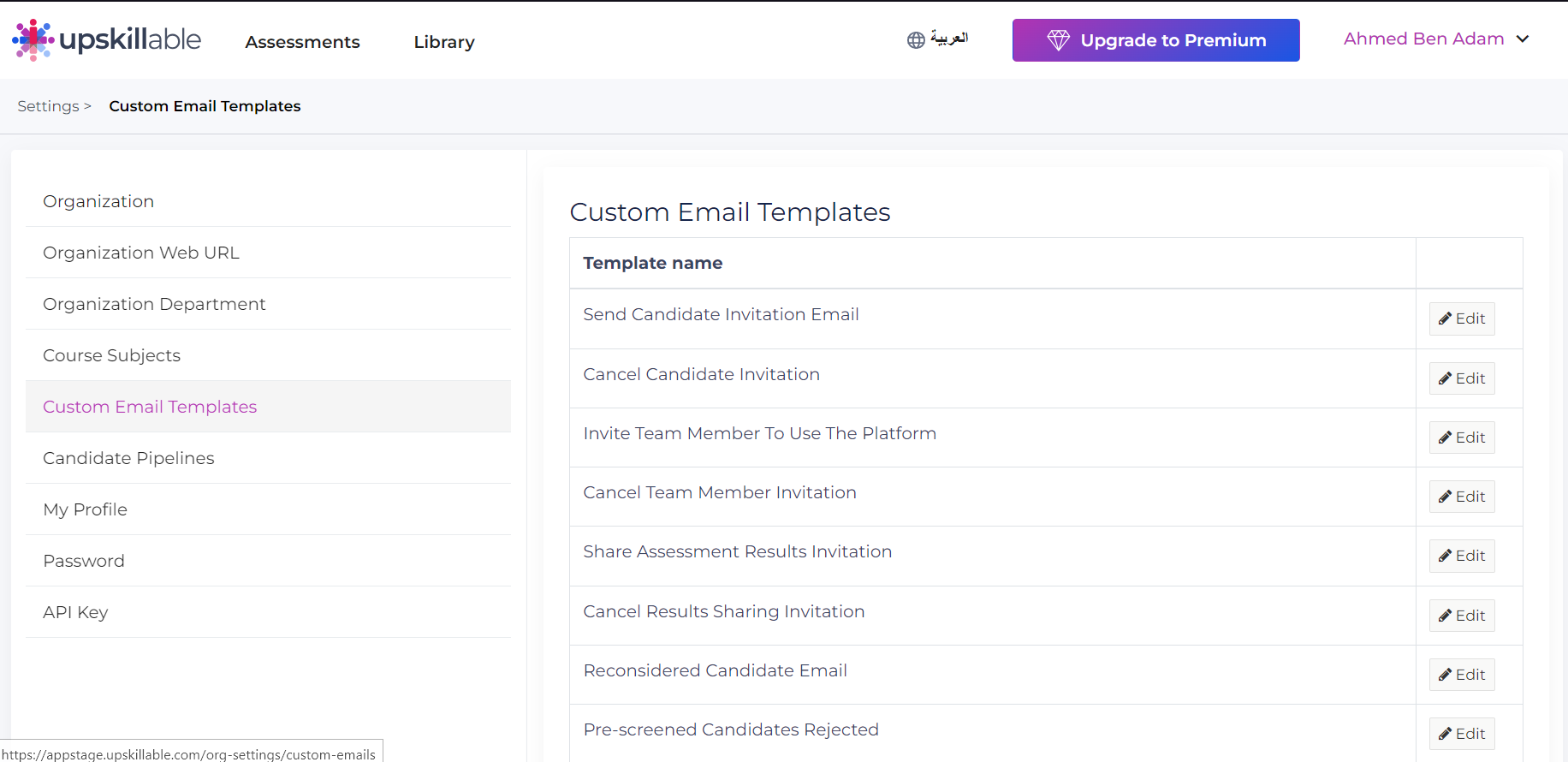
Task: Open My Profile settings
Action: (268, 509)
